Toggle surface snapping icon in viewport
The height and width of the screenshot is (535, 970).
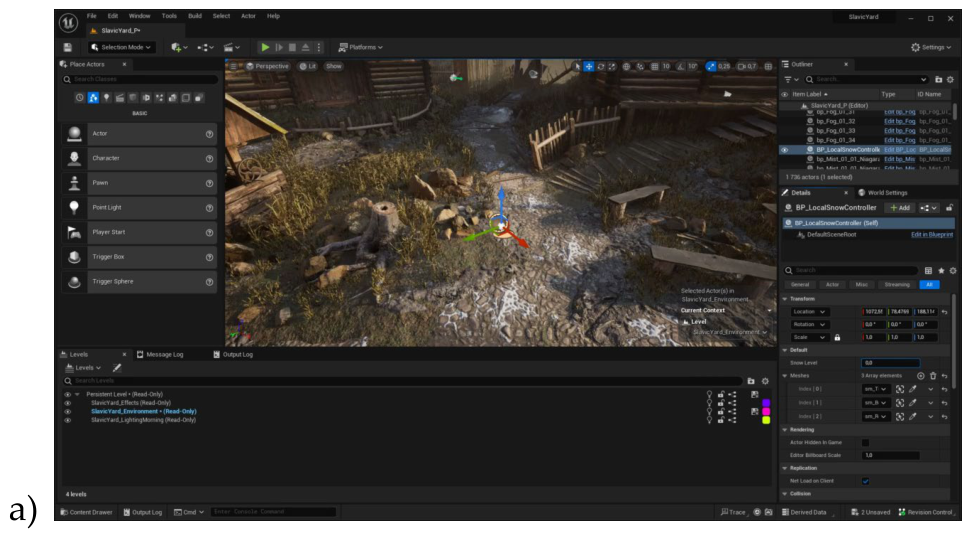640,66
